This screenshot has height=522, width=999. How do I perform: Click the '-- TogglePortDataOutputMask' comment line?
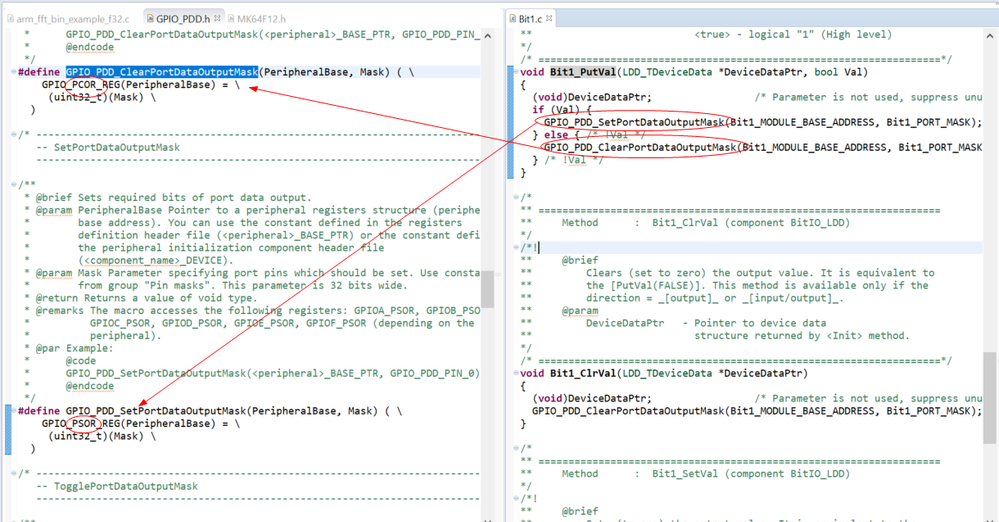117,486
